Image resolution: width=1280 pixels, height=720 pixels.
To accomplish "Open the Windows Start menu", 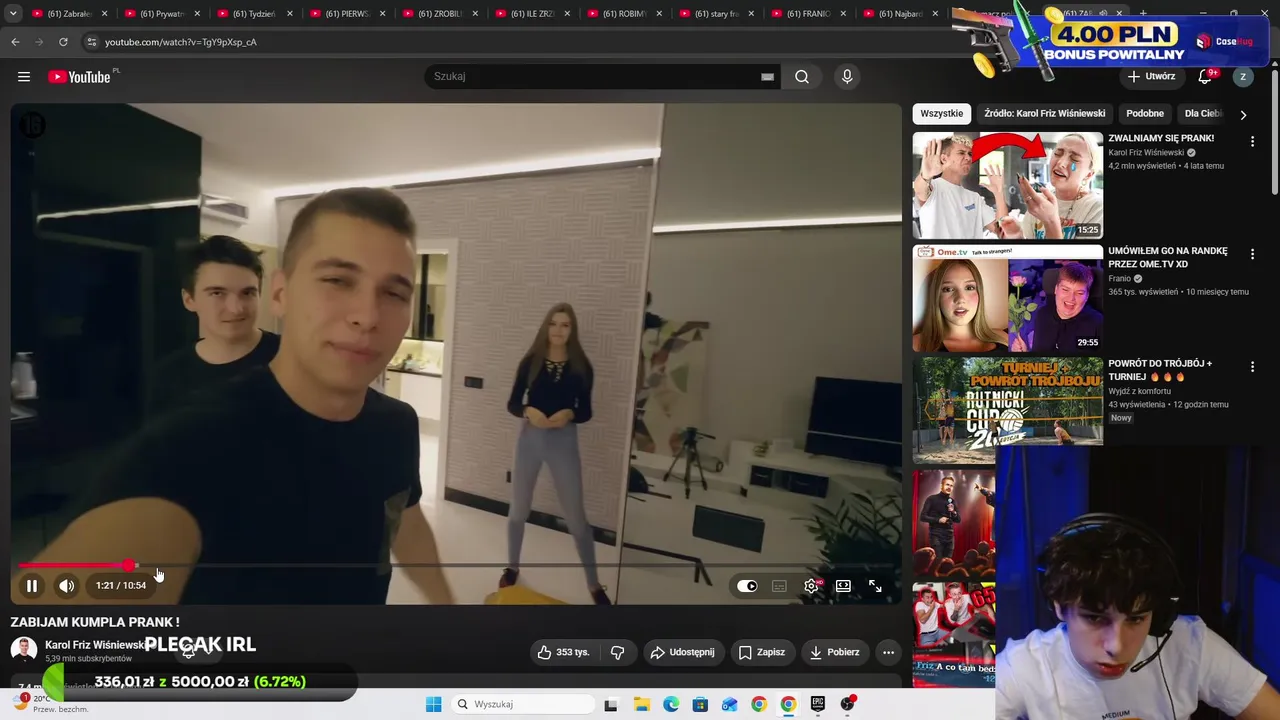I will [433, 704].
